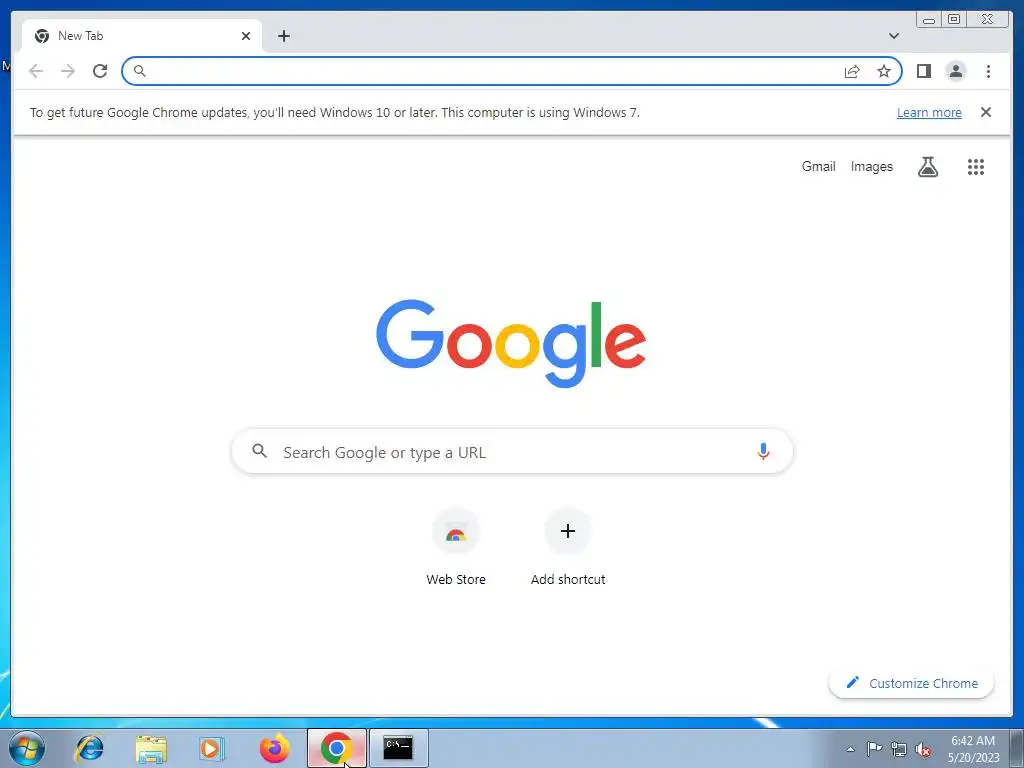
Task: Bookmark this tab with the star icon
Action: (x=884, y=71)
